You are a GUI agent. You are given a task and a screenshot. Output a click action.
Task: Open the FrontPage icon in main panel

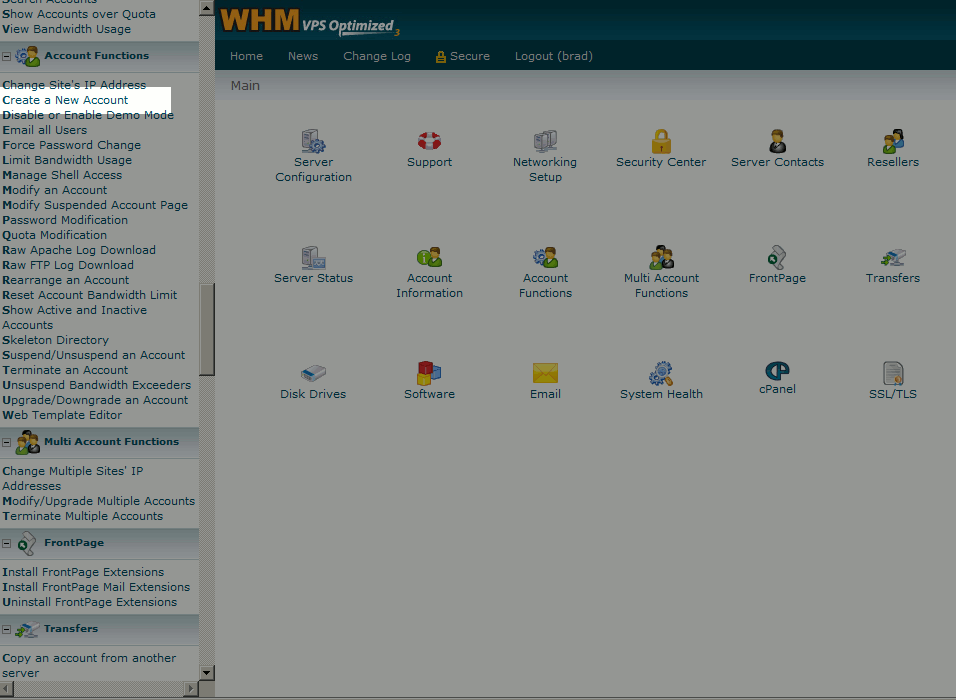pyautogui.click(x=777, y=257)
